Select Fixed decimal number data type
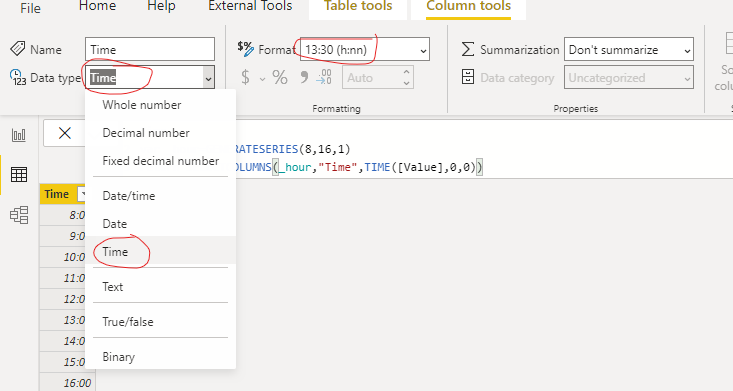The height and width of the screenshot is (391, 733). click(160, 161)
